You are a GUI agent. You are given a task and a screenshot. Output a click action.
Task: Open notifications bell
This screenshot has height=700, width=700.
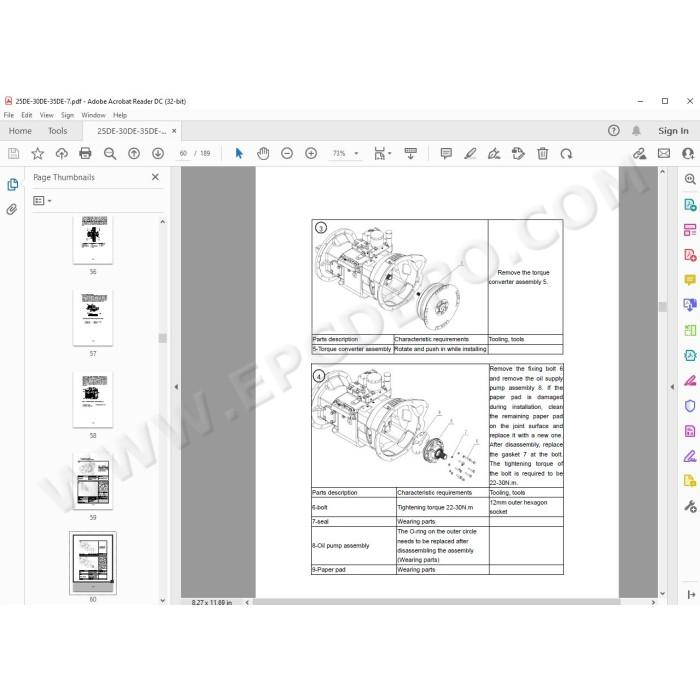(636, 130)
